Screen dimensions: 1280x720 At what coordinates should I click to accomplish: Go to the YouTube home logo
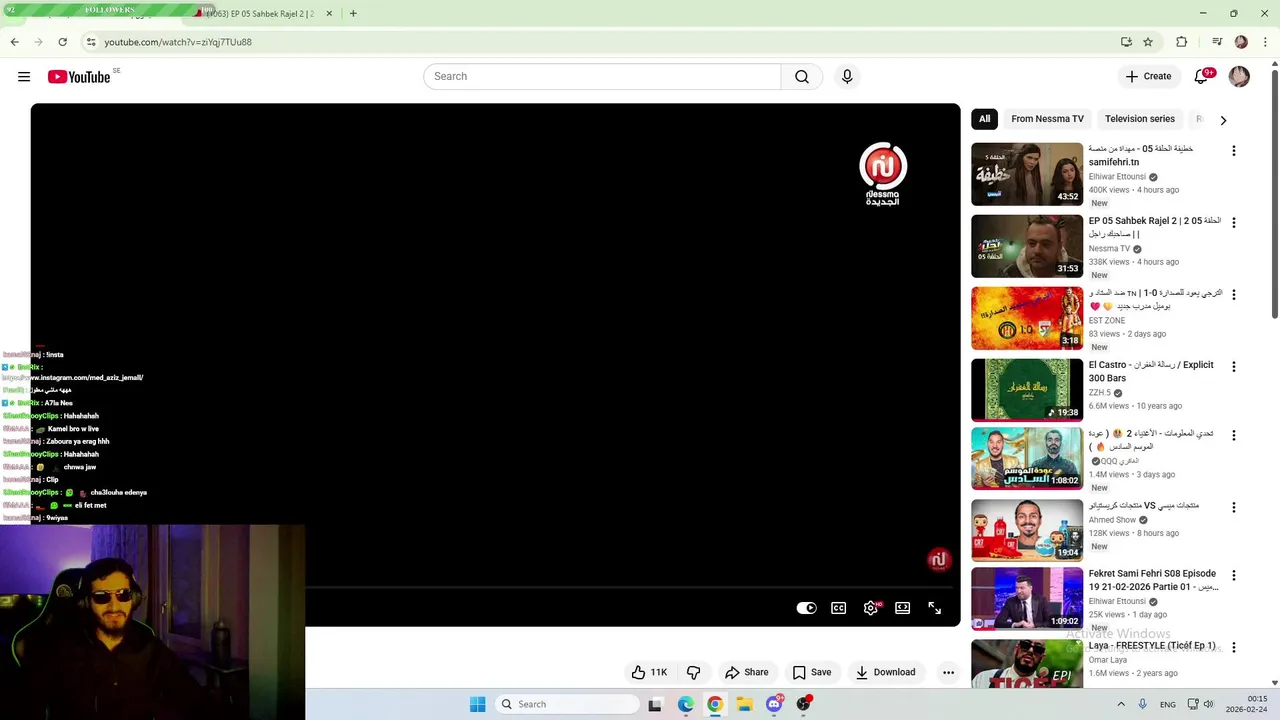click(x=79, y=77)
